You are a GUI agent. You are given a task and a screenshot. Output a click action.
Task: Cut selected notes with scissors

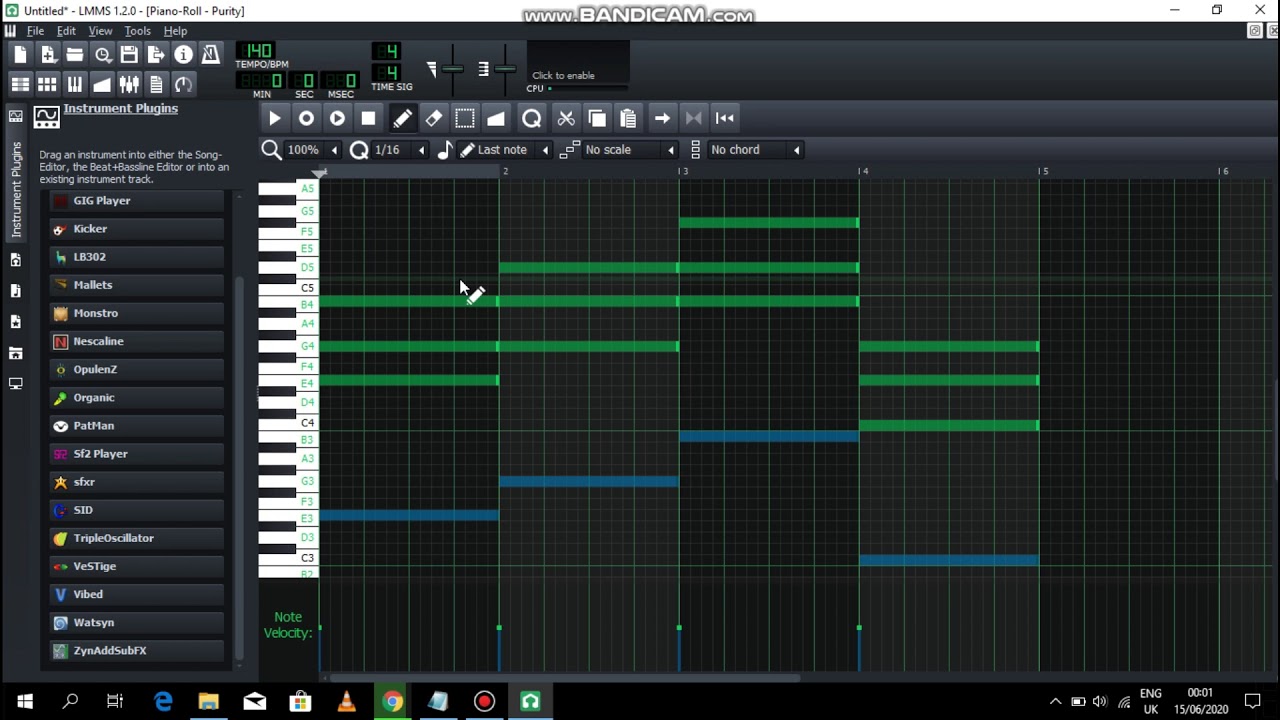(566, 118)
